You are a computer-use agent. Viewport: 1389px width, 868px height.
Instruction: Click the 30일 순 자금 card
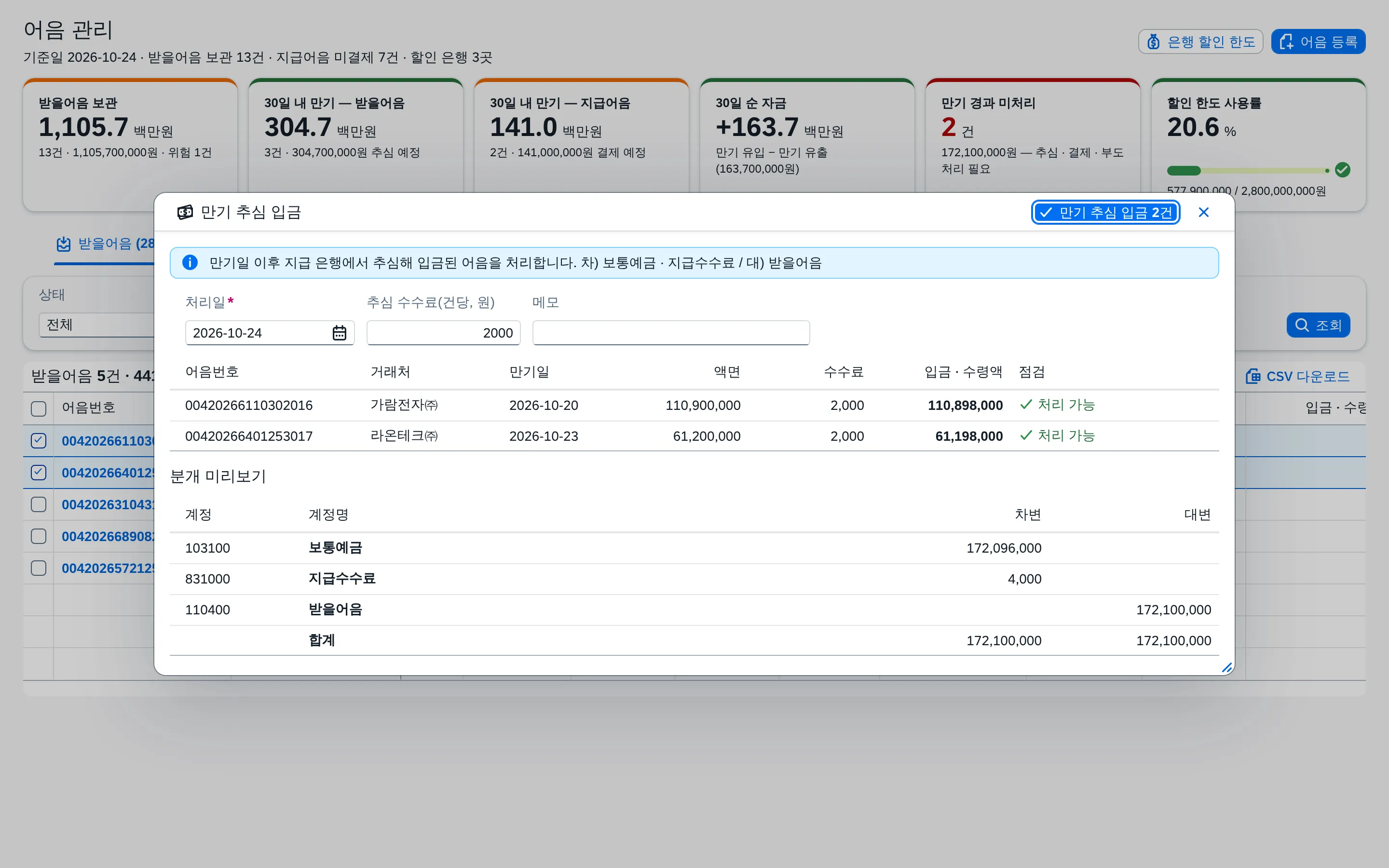coord(807,136)
